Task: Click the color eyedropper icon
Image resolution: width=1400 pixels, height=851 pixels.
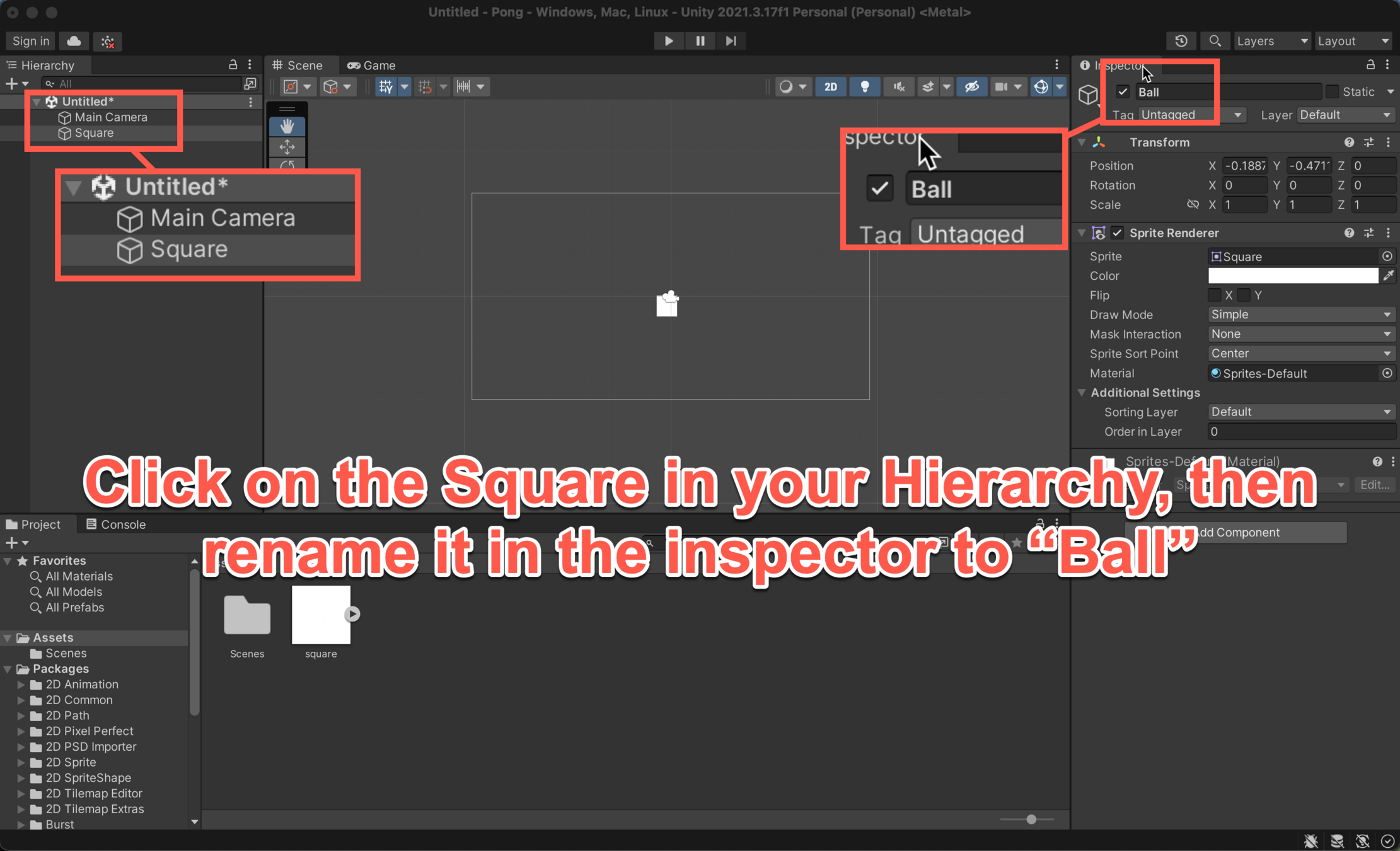Action: pyautogui.click(x=1388, y=275)
